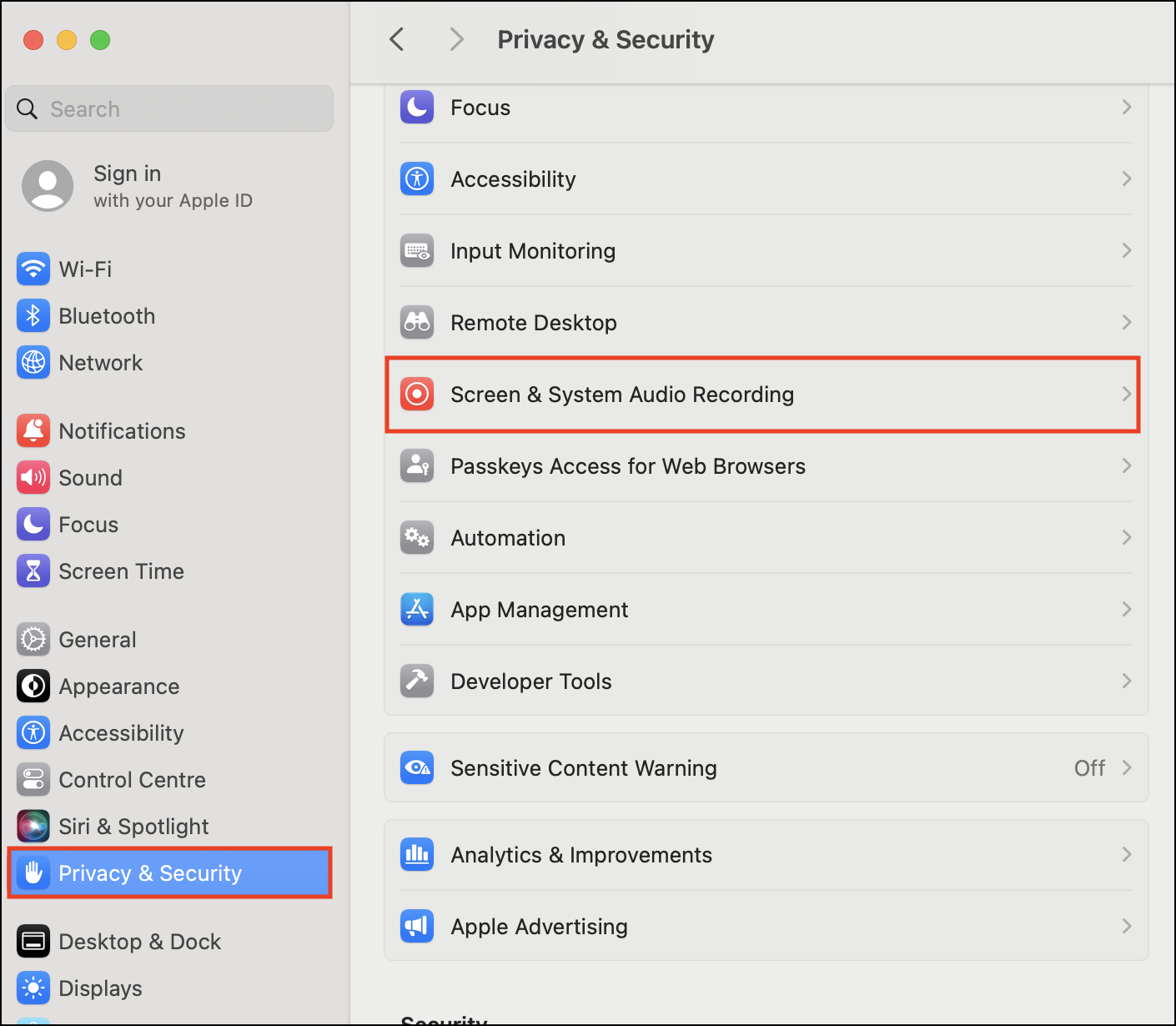The height and width of the screenshot is (1026, 1176).
Task: Expand the Focus row chevron in main pane
Action: pyautogui.click(x=1126, y=107)
